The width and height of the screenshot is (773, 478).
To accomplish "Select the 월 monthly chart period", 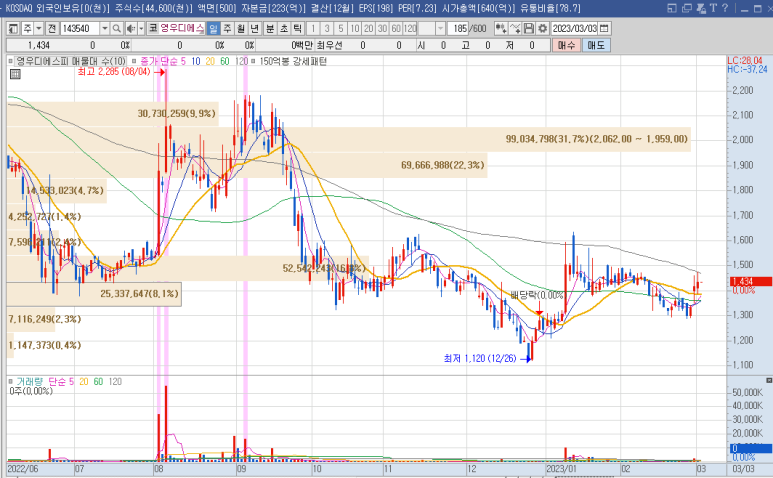I will point(241,29).
